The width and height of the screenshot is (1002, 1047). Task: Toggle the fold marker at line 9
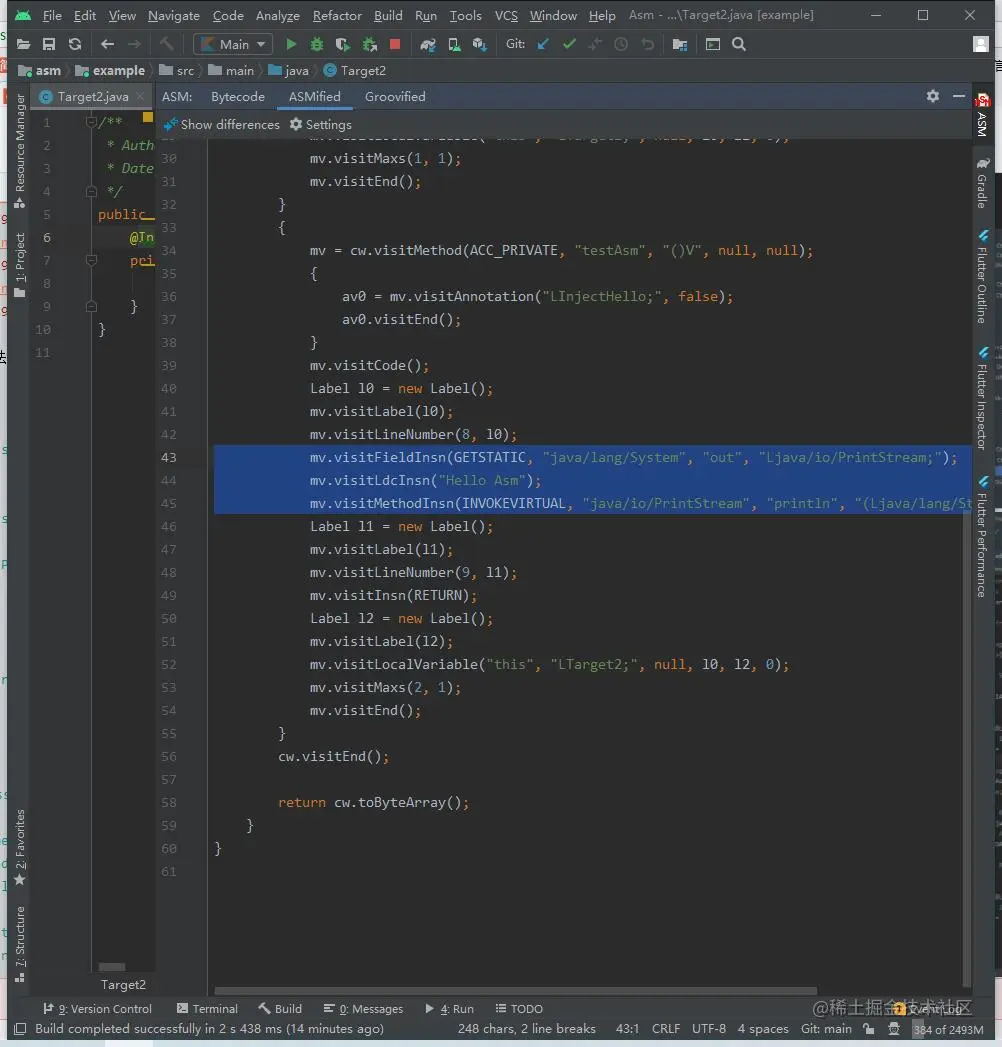click(x=91, y=306)
